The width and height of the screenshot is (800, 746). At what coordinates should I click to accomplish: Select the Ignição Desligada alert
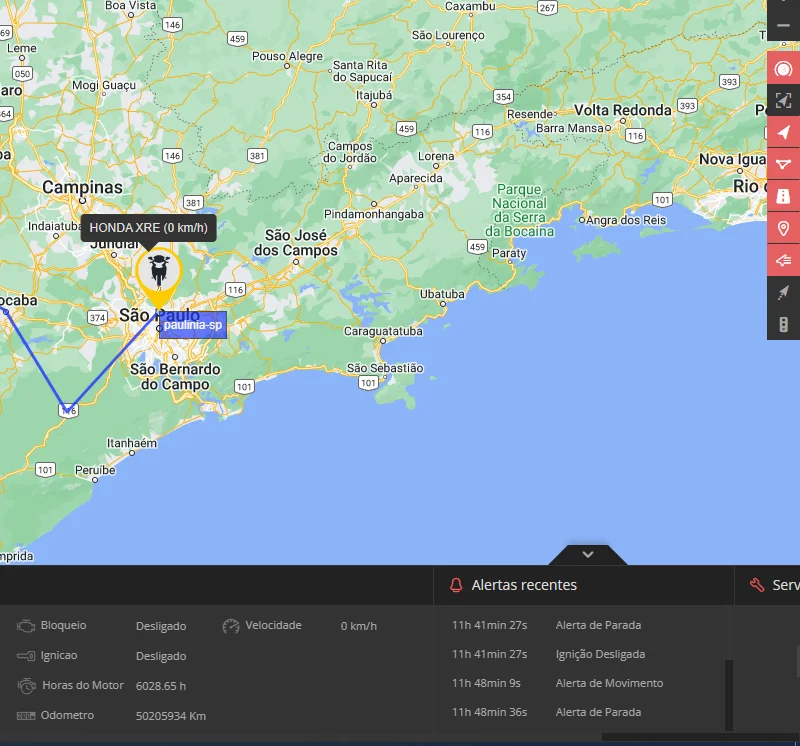[x=600, y=654]
